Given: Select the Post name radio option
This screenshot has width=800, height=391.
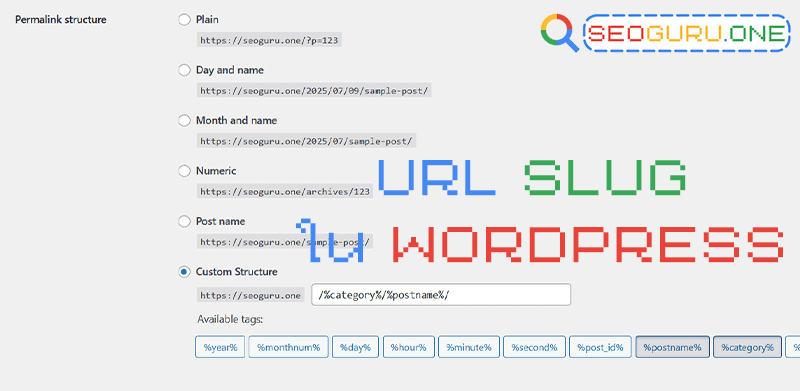Looking at the screenshot, I should 184,222.
